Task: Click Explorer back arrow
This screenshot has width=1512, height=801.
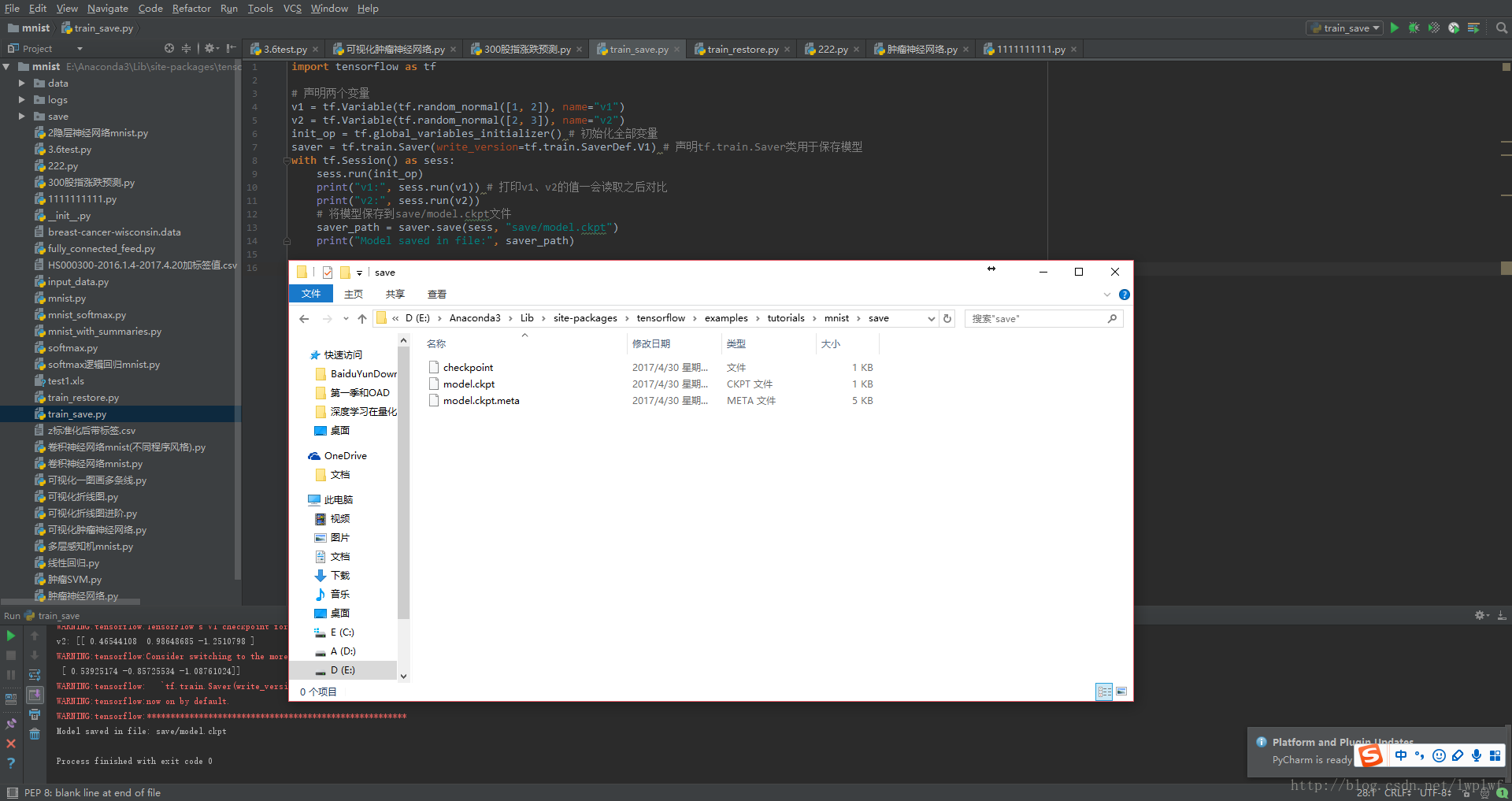Action: point(305,318)
